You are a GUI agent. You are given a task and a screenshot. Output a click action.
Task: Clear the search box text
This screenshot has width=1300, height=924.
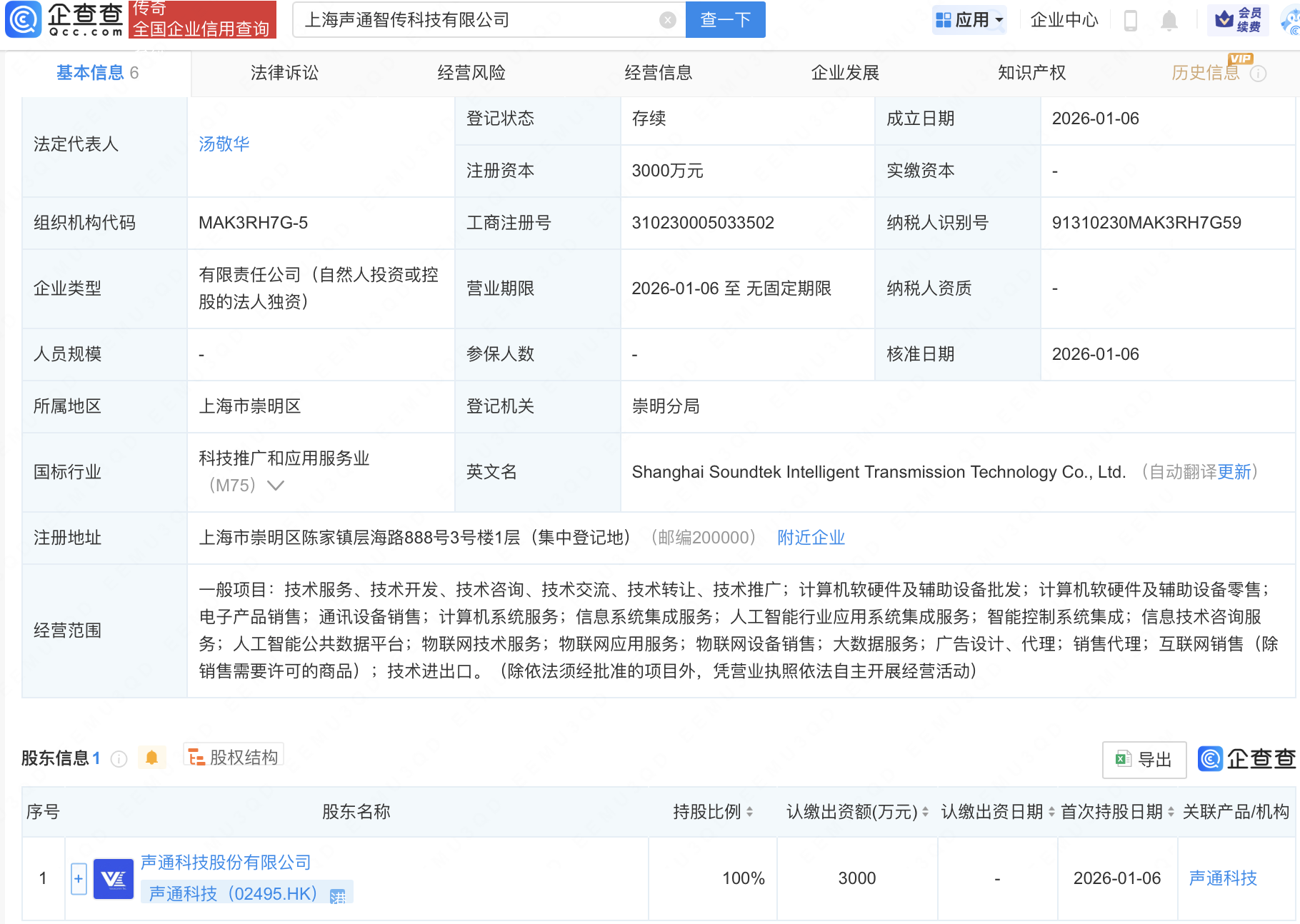(x=667, y=20)
